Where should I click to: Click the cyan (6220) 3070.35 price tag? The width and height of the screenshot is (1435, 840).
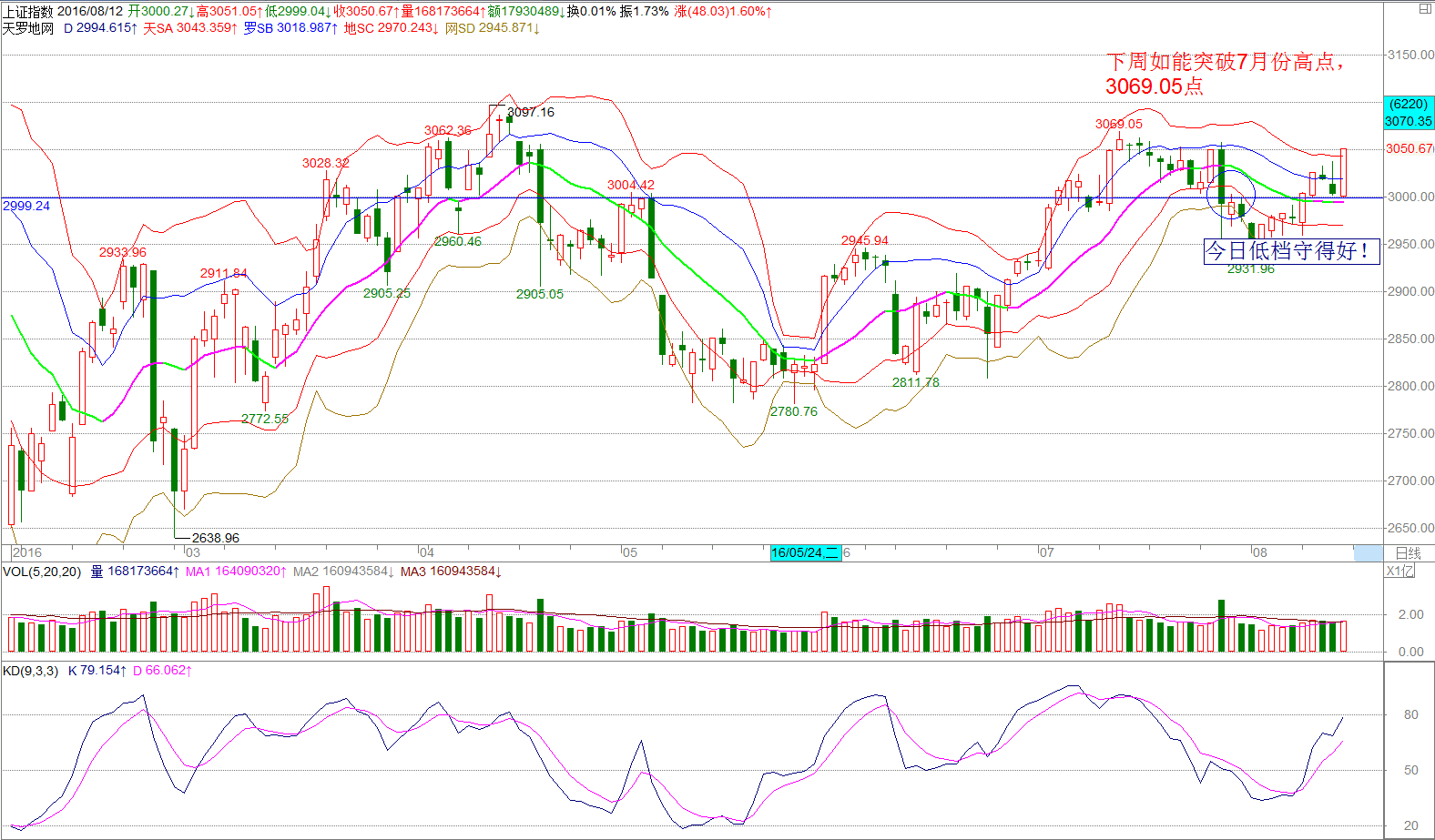click(x=1409, y=113)
